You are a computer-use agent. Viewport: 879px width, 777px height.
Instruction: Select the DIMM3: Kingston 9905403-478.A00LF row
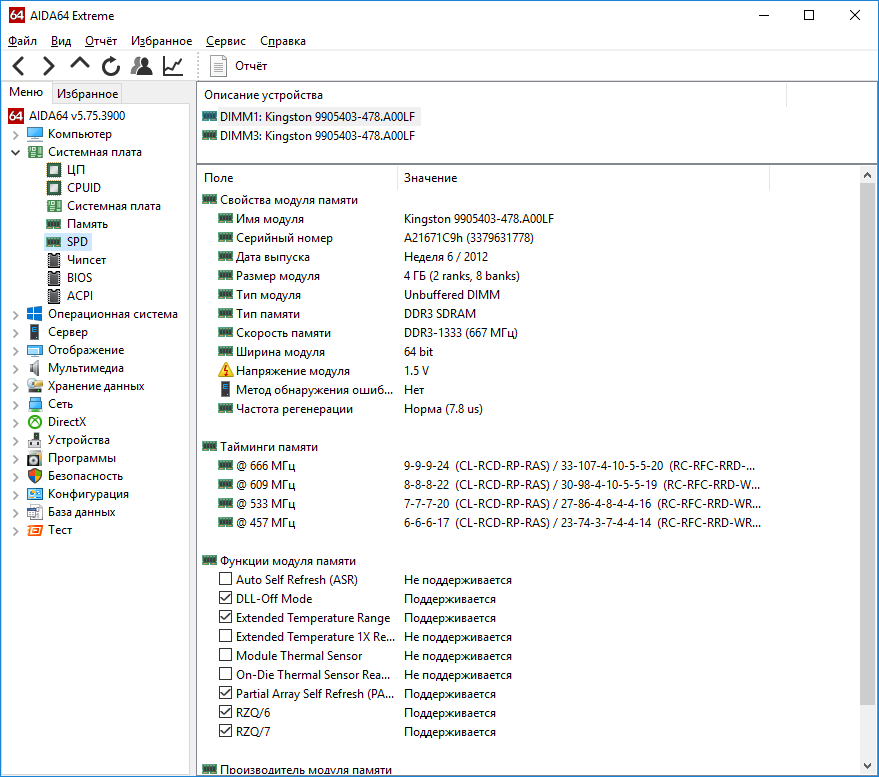pyautogui.click(x=317, y=136)
